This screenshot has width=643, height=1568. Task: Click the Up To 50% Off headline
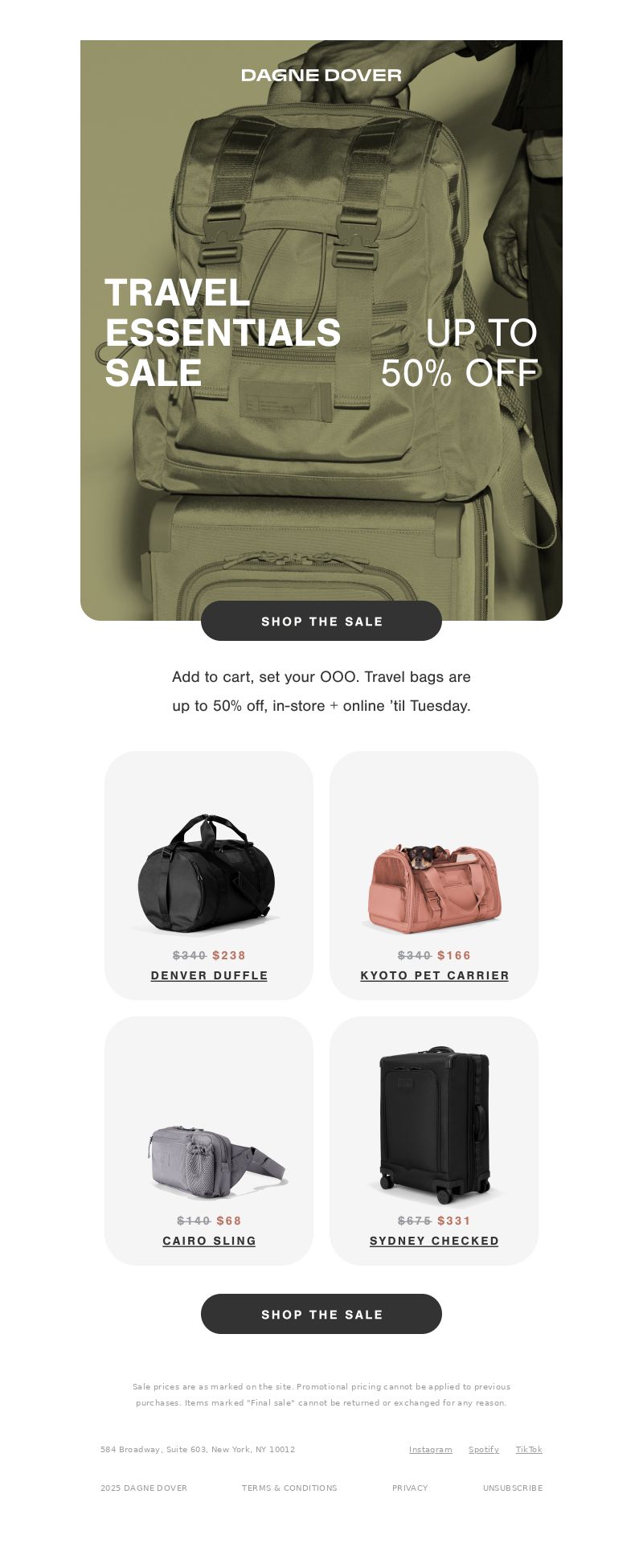(460, 353)
